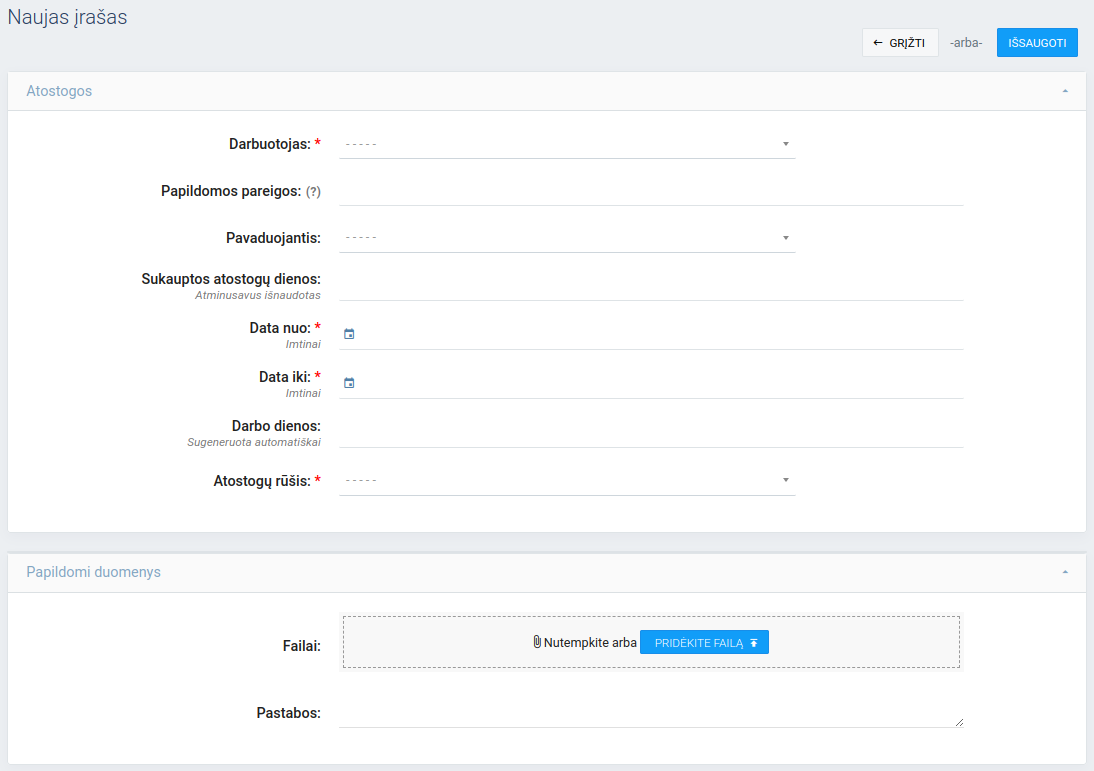Click the Pridėkite failą upload button

[704, 643]
